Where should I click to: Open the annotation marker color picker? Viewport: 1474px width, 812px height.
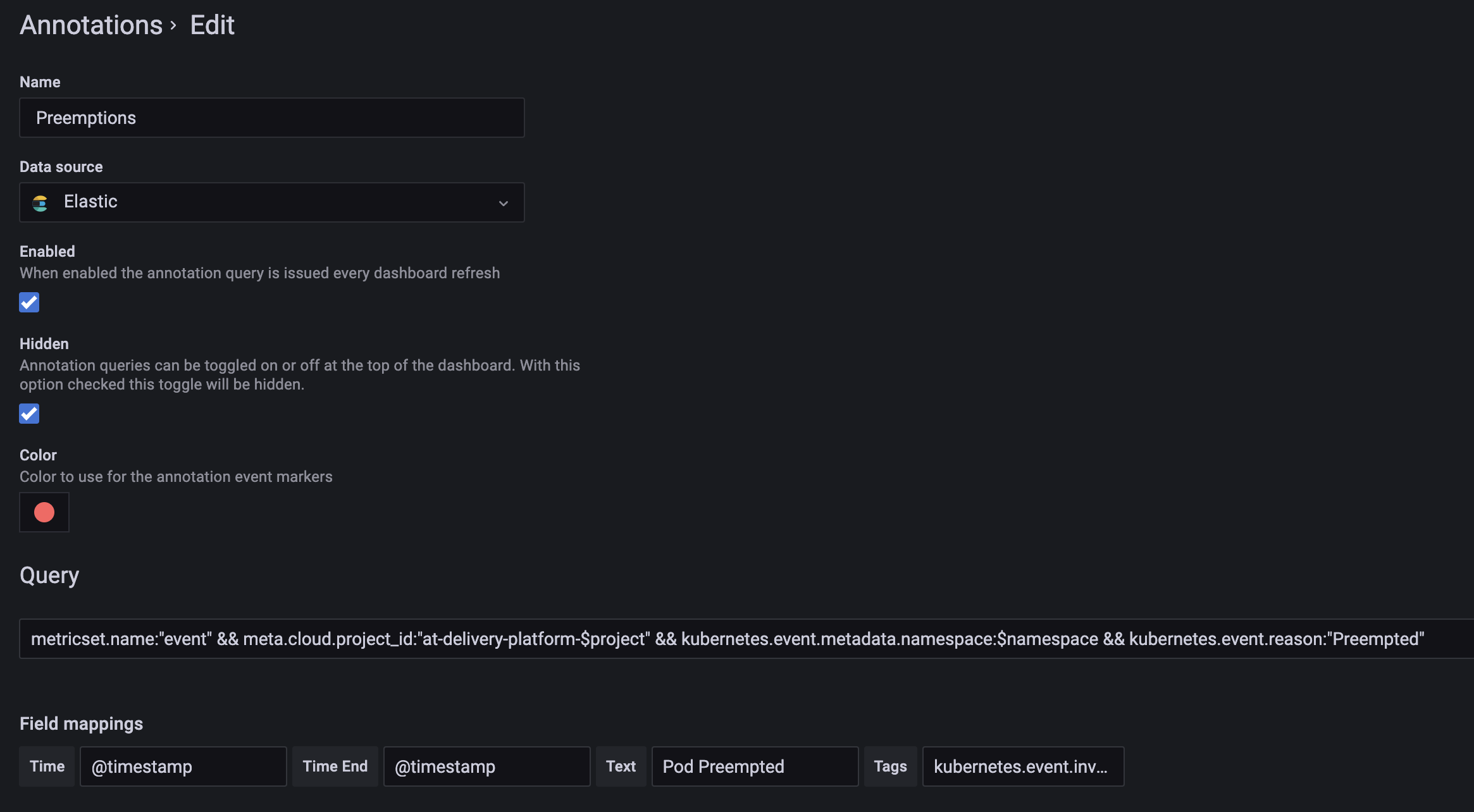point(44,512)
